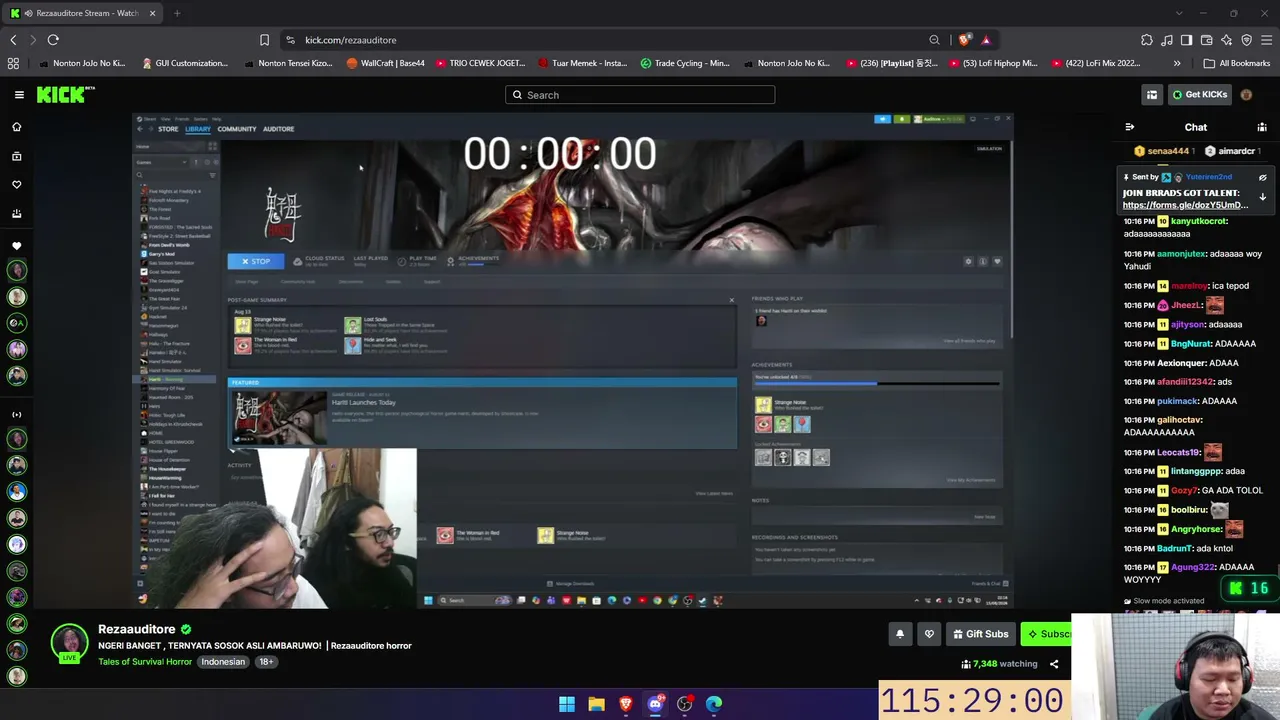Screen dimensions: 1280x720
Task: Focus the Kick search field
Action: (640, 95)
